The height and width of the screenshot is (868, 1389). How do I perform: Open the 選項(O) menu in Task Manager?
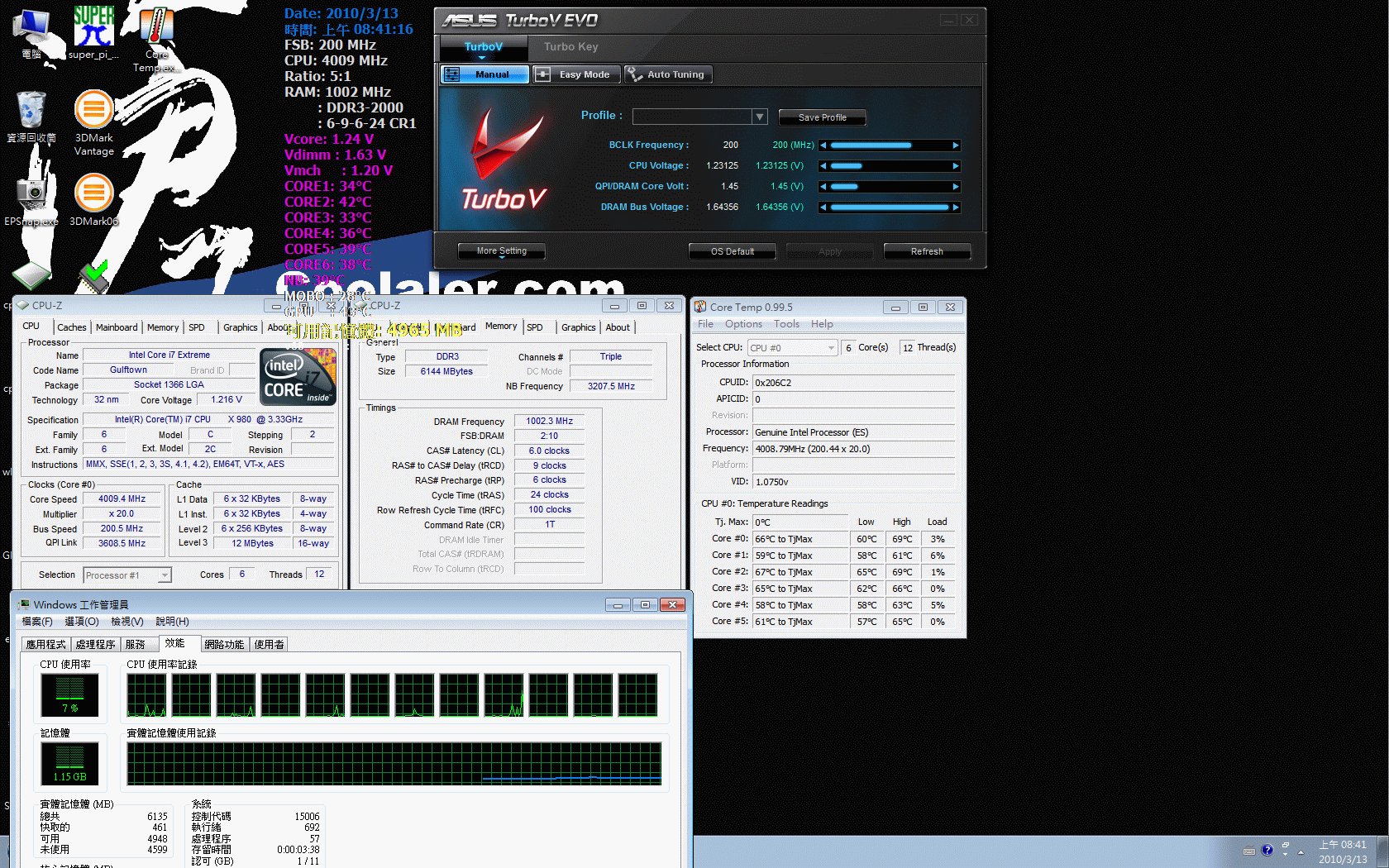point(82,622)
